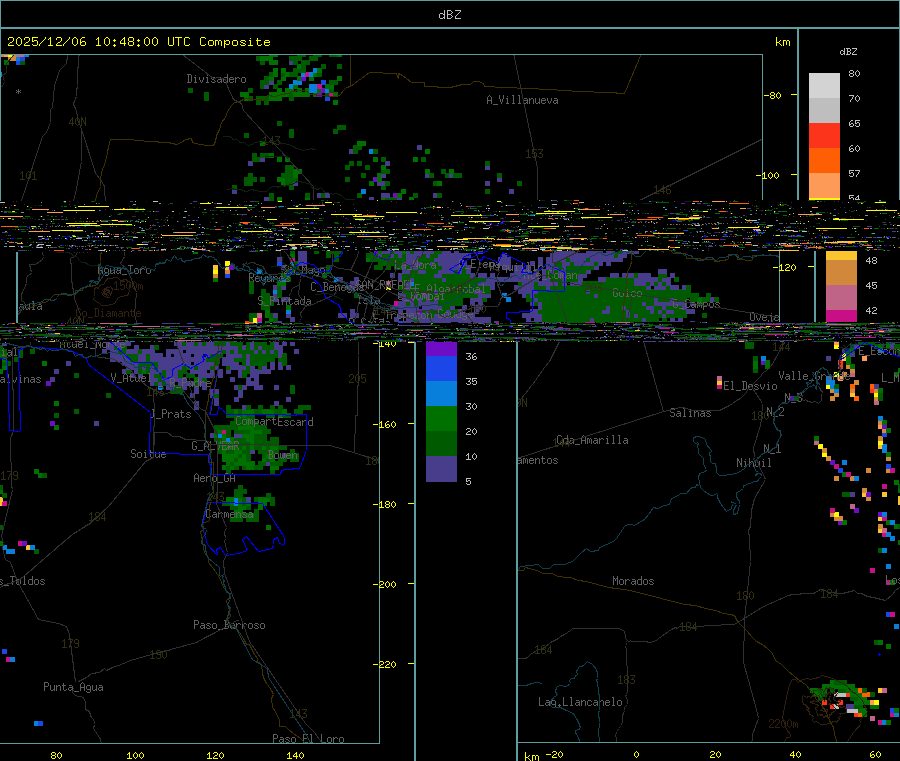Click the -20 tick on bottom-right axis

coord(554,754)
